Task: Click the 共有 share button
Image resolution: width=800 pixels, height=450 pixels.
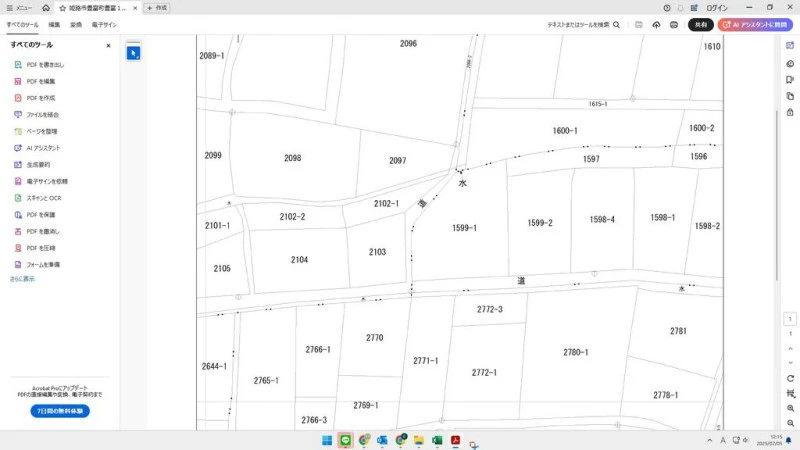Action: 700,24
